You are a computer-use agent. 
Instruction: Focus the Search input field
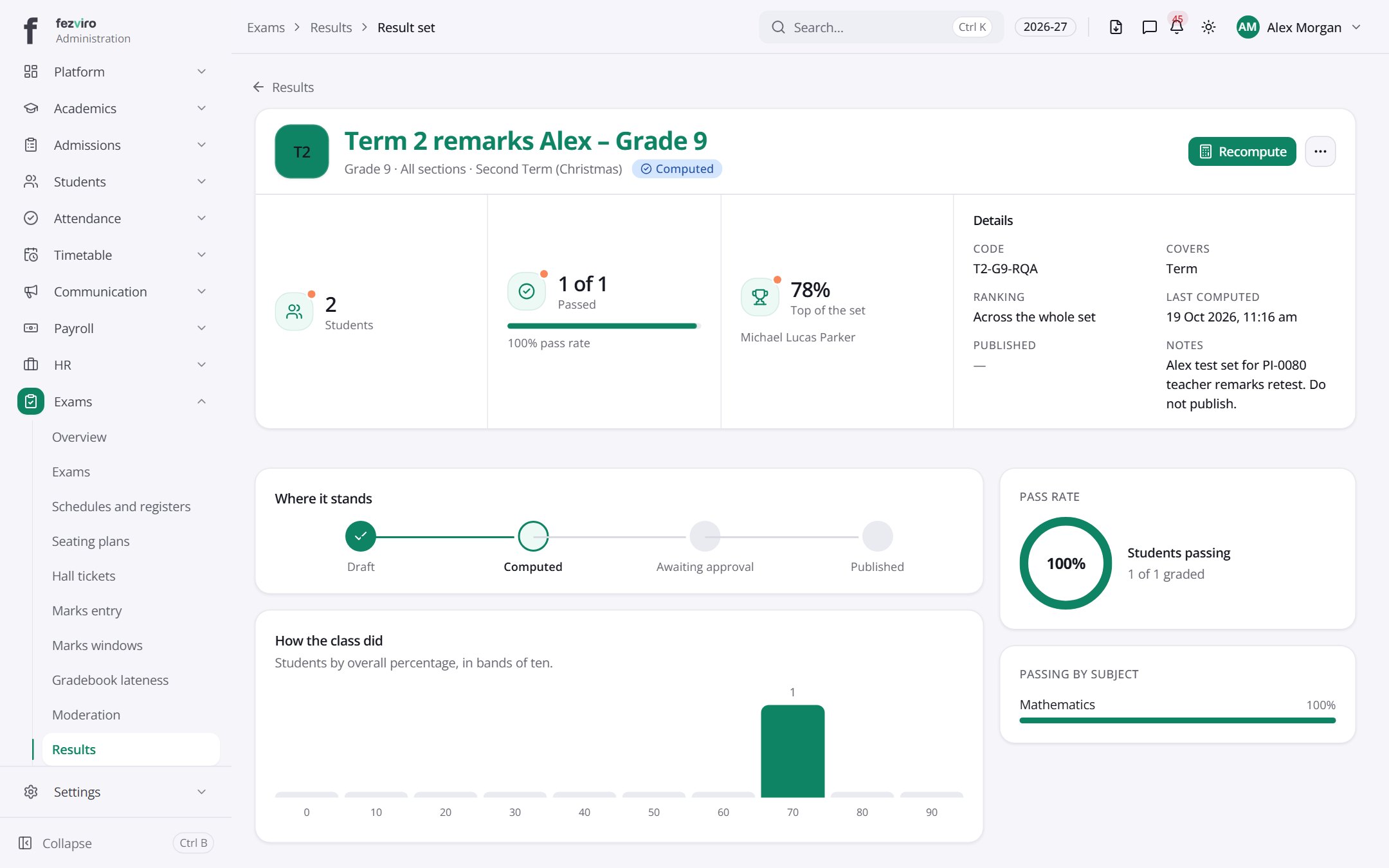tap(881, 27)
